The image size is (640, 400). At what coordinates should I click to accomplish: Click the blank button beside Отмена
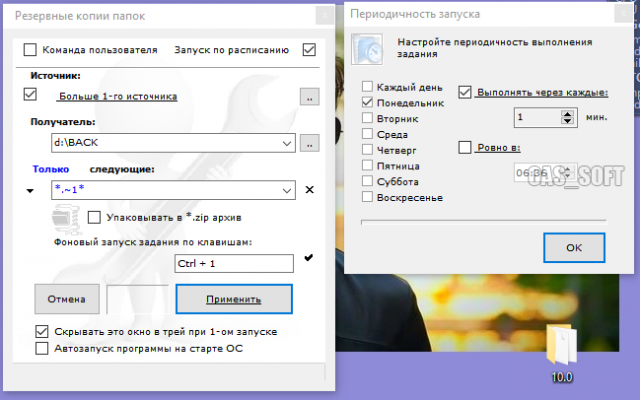pyautogui.click(x=138, y=299)
